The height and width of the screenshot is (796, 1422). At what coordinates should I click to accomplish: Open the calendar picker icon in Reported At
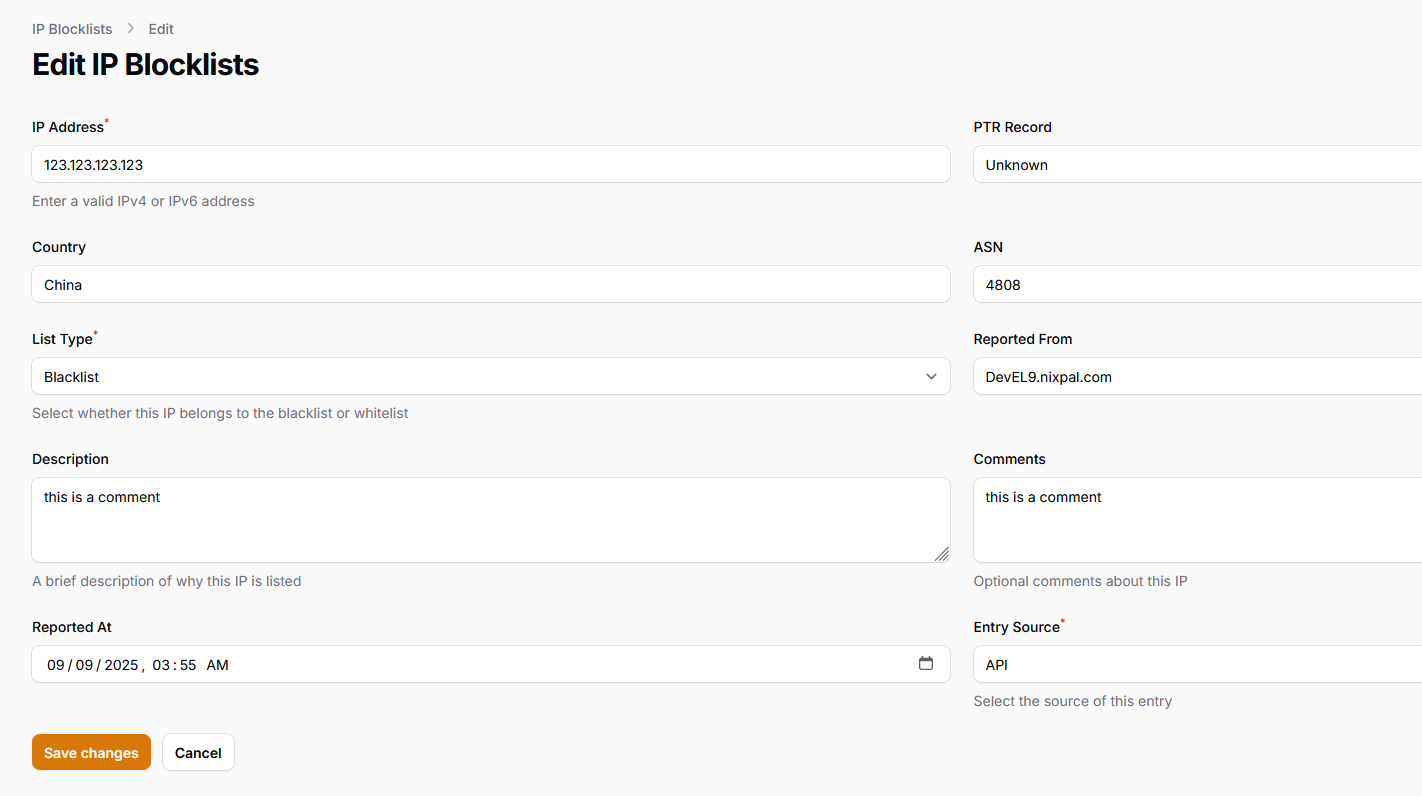(926, 664)
